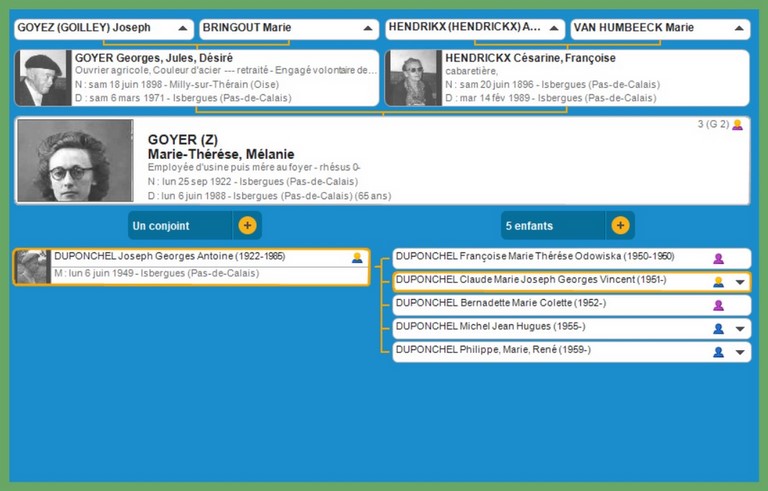
Task: Click the photo of Georges GOYER wearing beret
Action: (43, 78)
